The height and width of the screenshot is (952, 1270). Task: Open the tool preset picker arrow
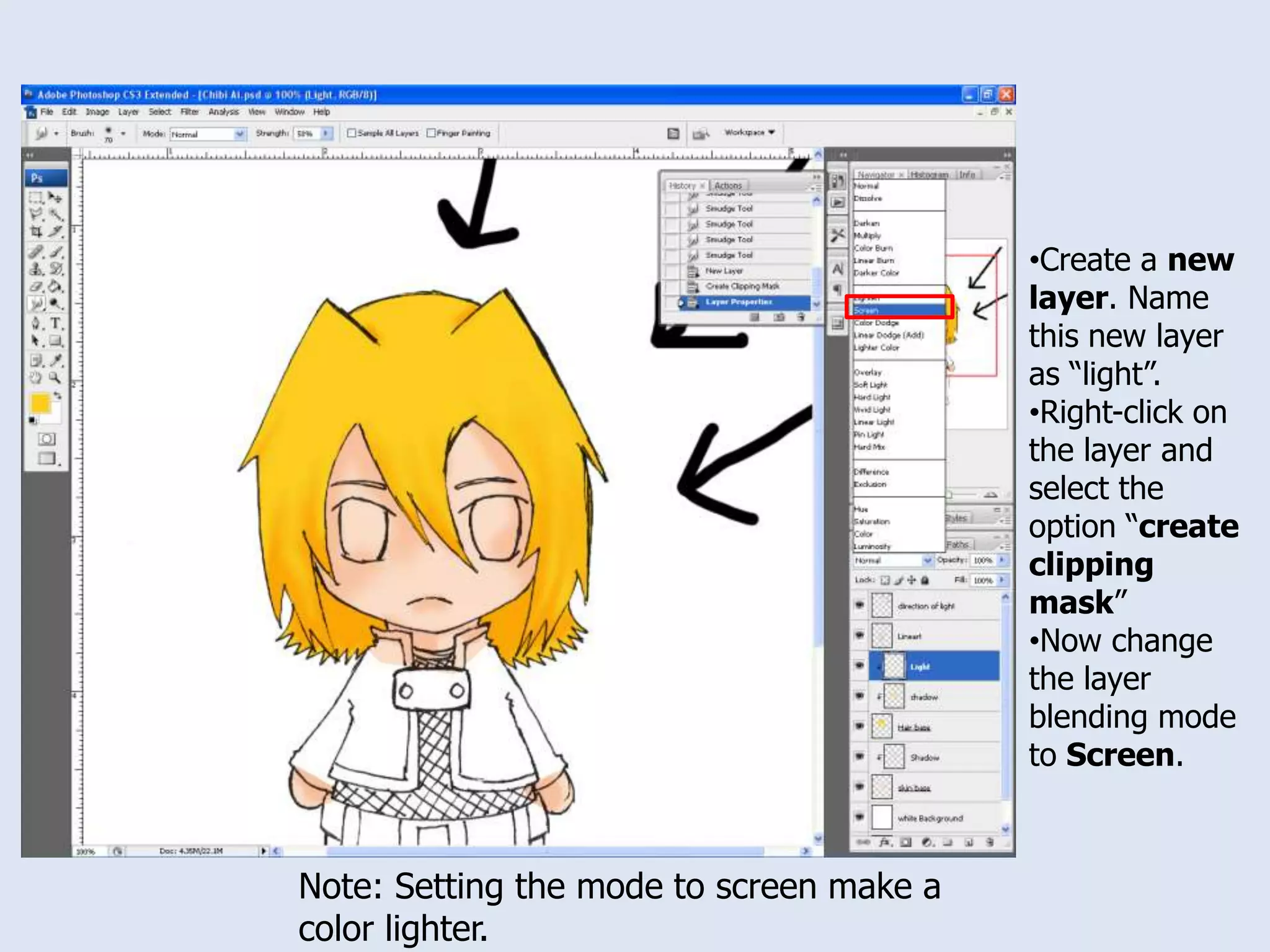coord(56,133)
